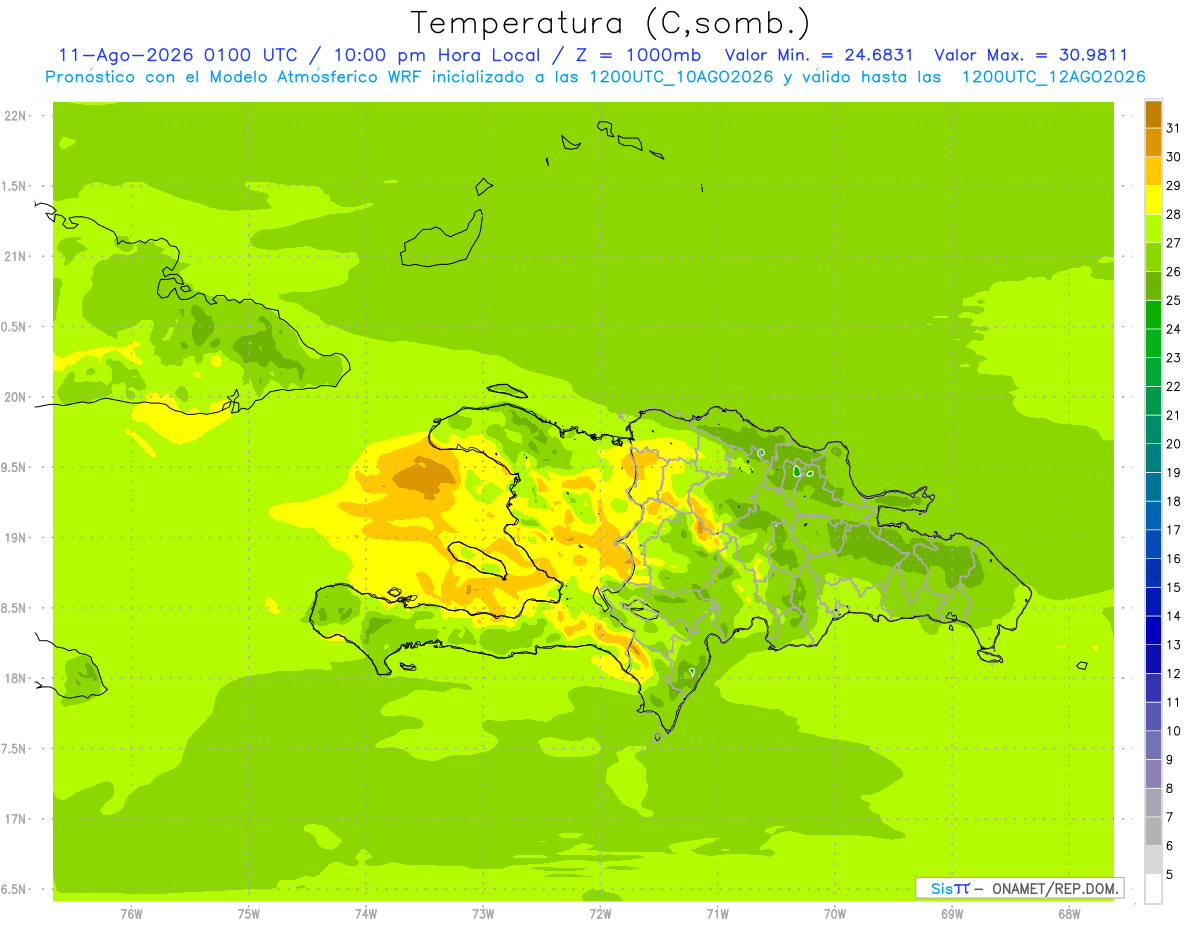Click color bar segment between 27 and 28

pyautogui.click(x=1153, y=228)
